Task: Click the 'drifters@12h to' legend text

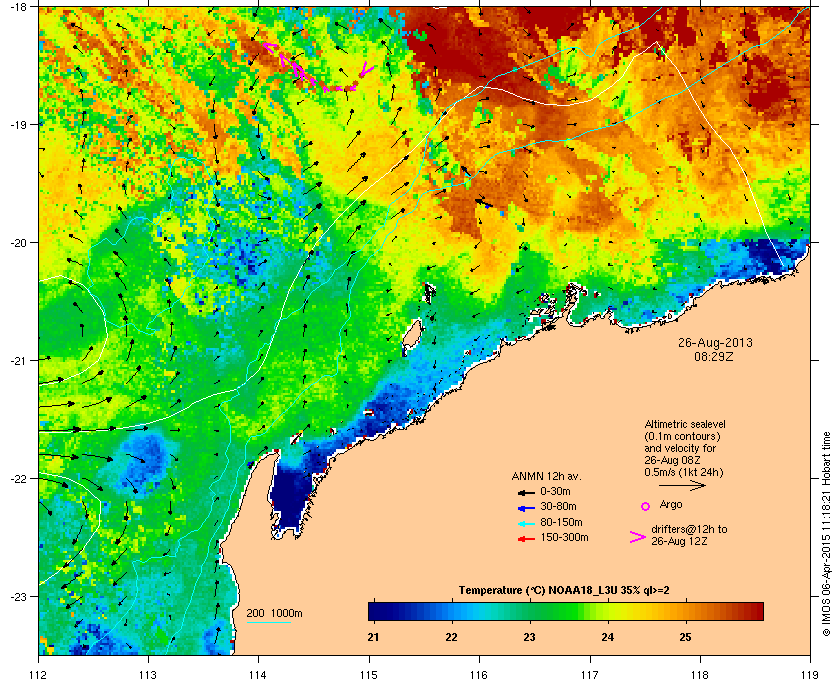Action: tap(689, 529)
